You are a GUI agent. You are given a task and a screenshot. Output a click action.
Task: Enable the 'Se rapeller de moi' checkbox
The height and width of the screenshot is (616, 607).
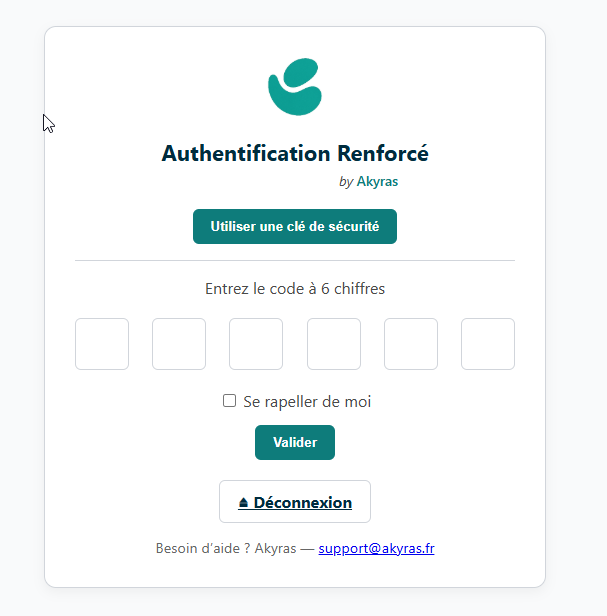click(230, 401)
